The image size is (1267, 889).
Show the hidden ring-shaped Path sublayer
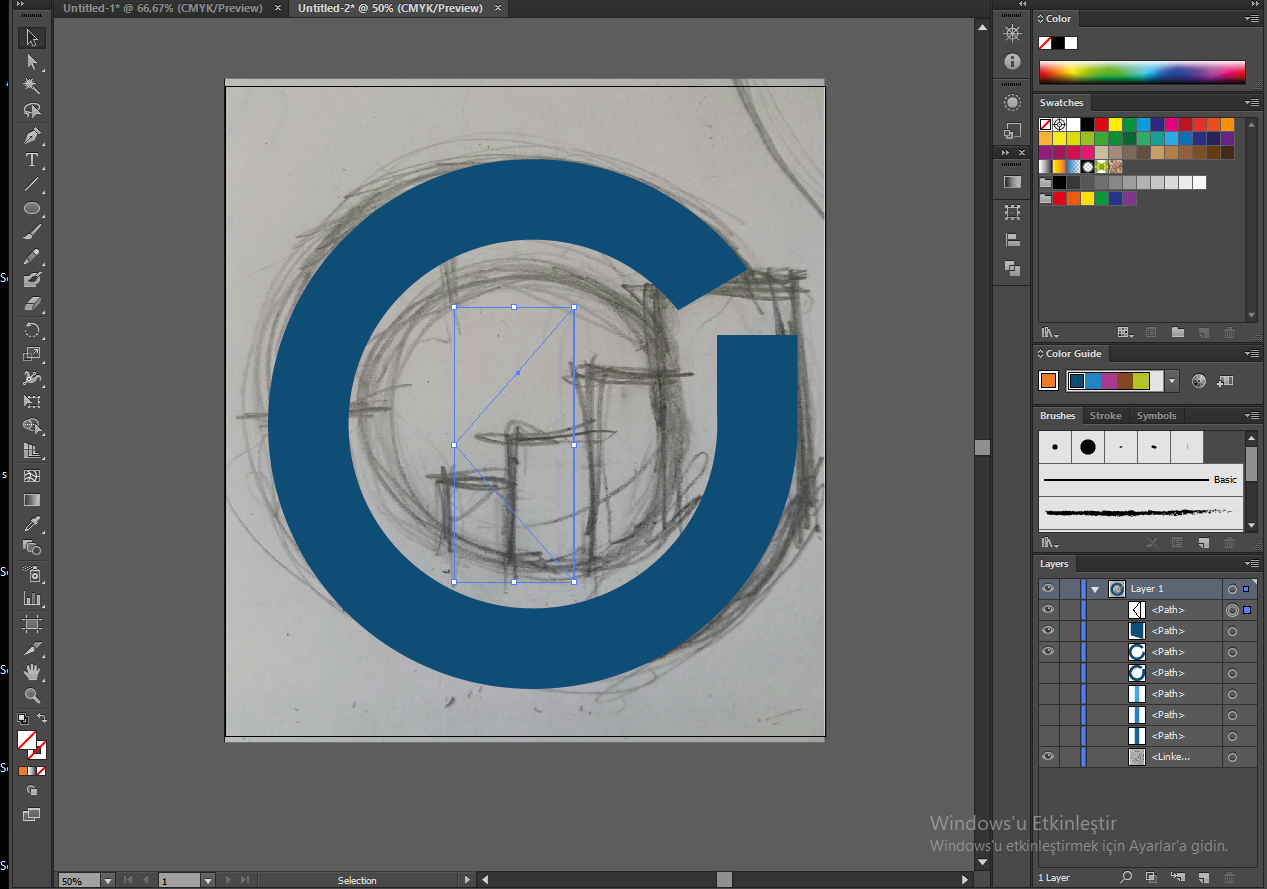pos(1048,673)
